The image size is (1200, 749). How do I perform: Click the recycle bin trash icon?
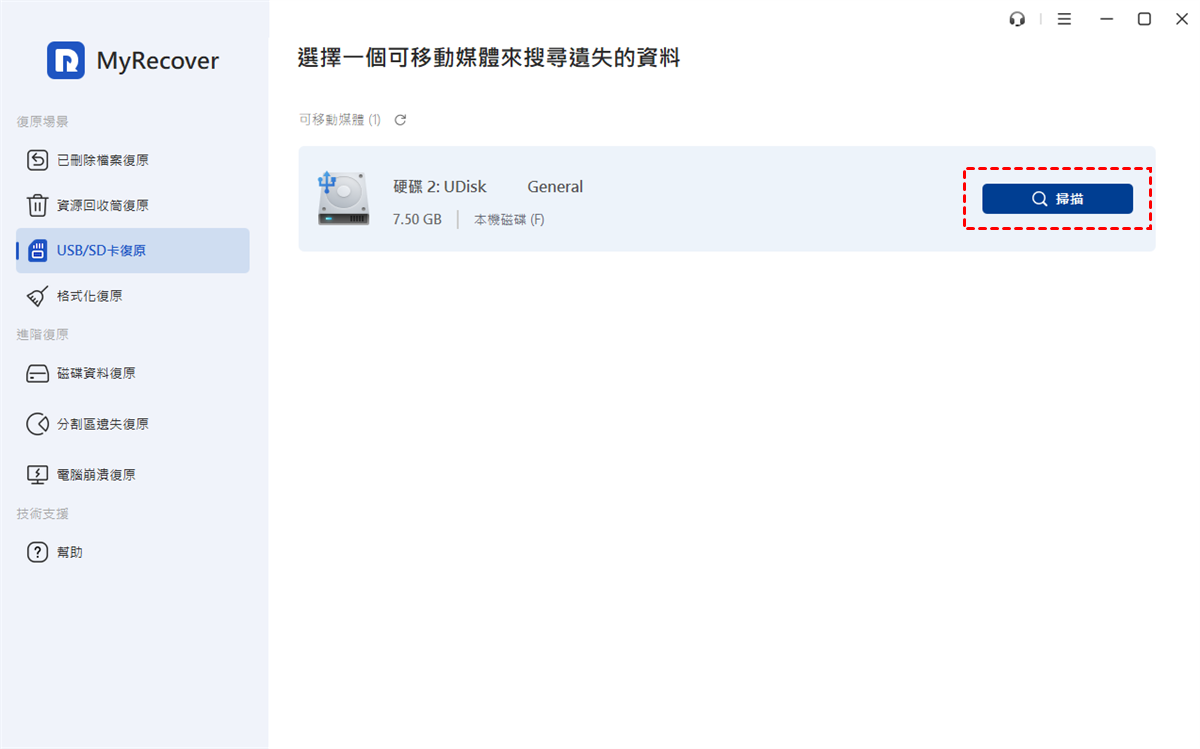37,206
